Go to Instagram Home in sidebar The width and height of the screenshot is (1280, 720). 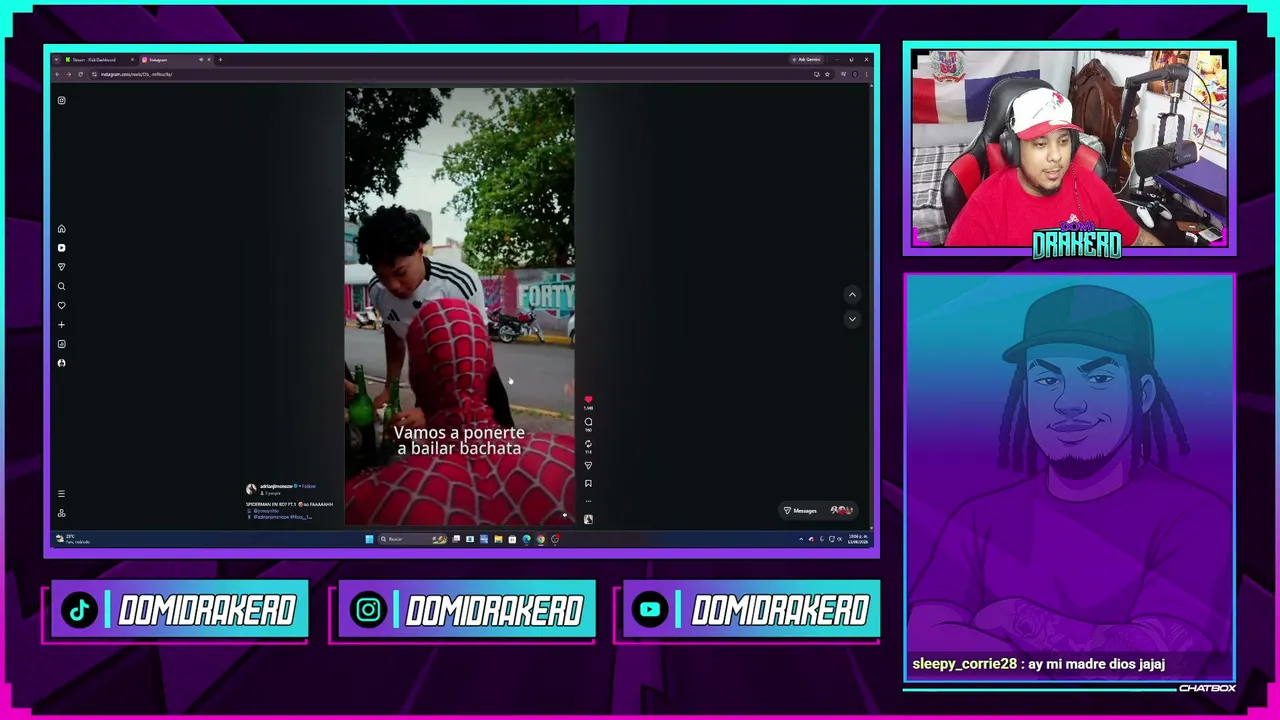tap(61, 229)
